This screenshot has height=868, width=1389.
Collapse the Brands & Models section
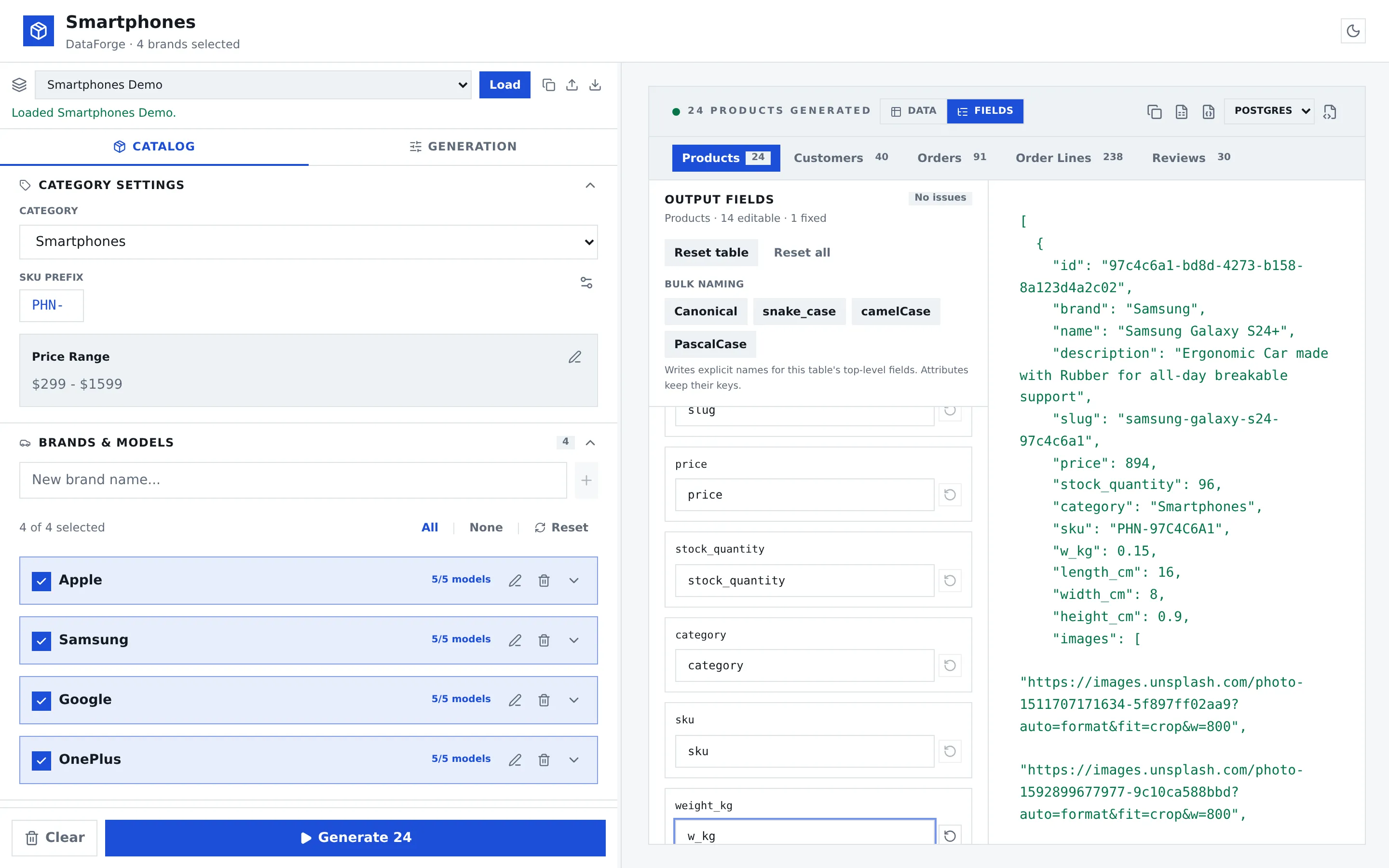(x=590, y=442)
